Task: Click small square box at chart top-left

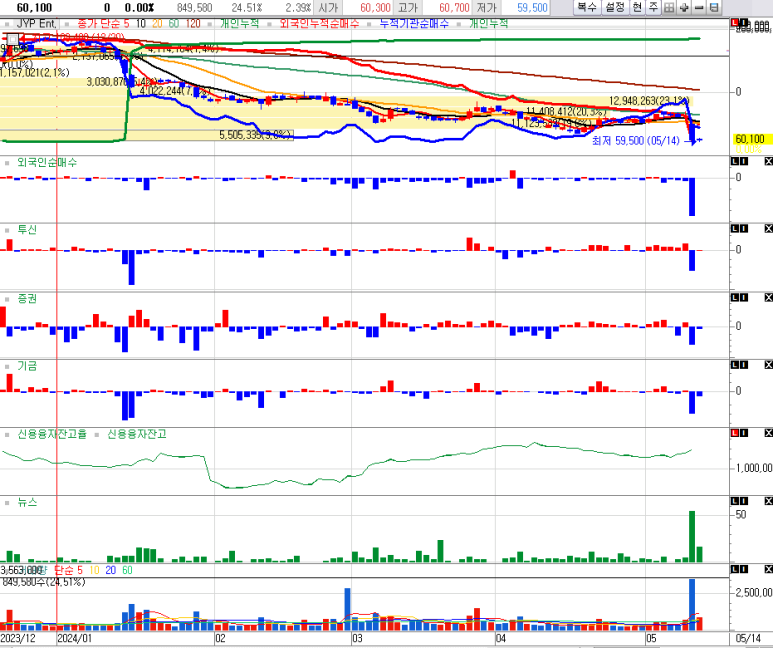Action: 12,39
